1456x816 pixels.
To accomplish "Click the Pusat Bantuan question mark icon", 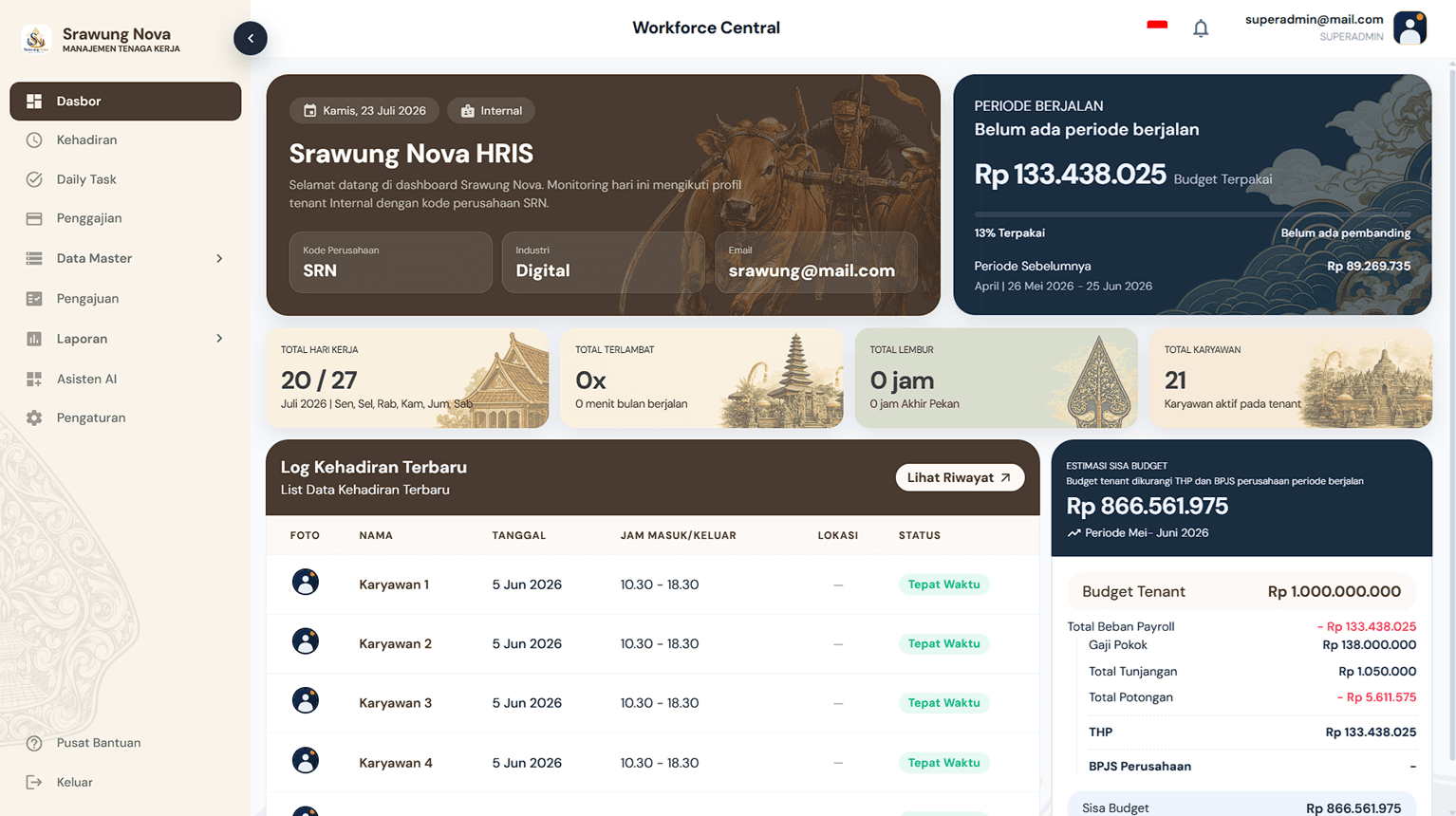I will (34, 743).
